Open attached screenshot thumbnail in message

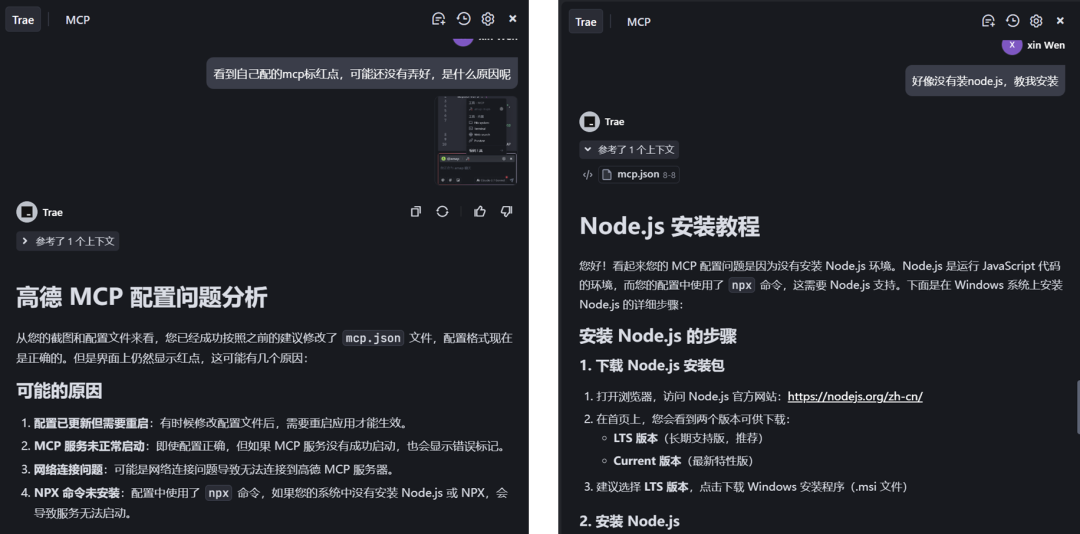click(477, 141)
